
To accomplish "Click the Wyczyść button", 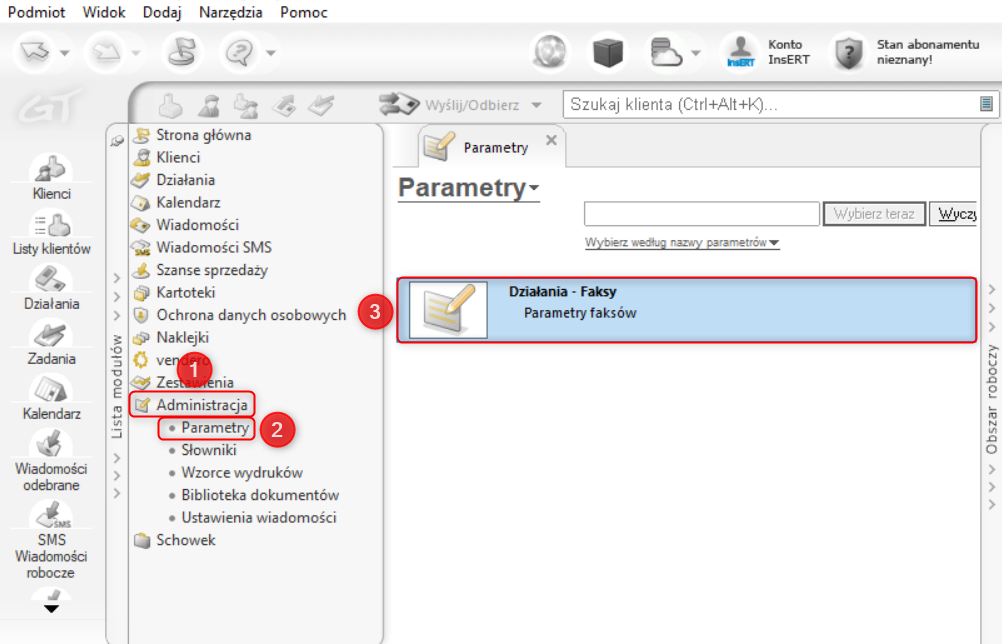I will (953, 213).
